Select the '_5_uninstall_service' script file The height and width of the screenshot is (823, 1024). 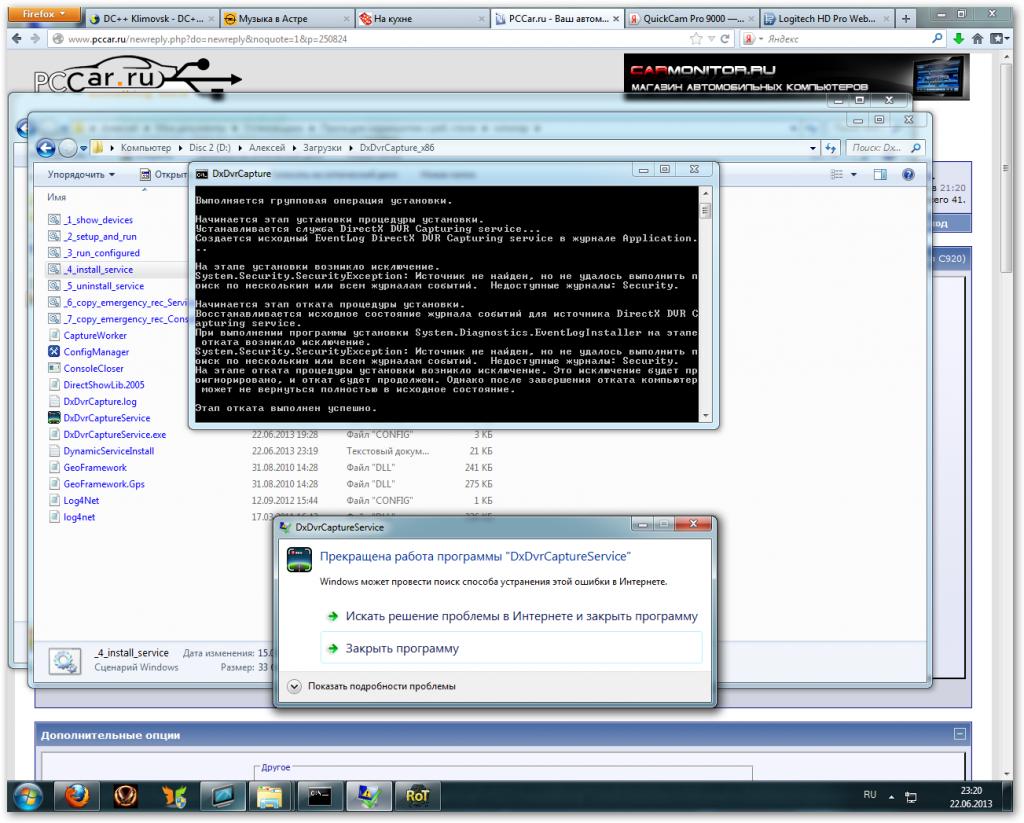tap(104, 286)
